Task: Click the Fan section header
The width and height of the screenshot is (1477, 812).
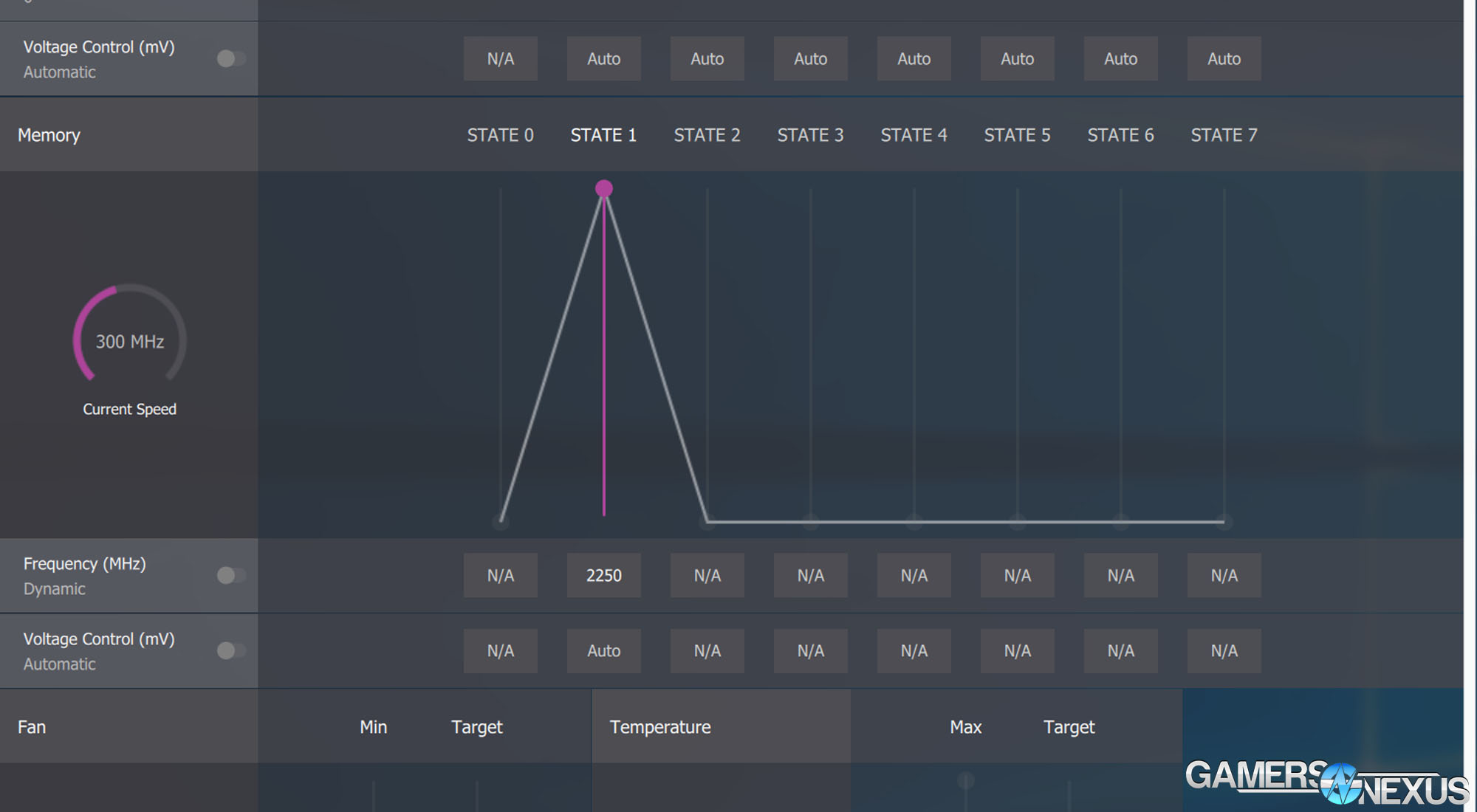Action: [31, 726]
